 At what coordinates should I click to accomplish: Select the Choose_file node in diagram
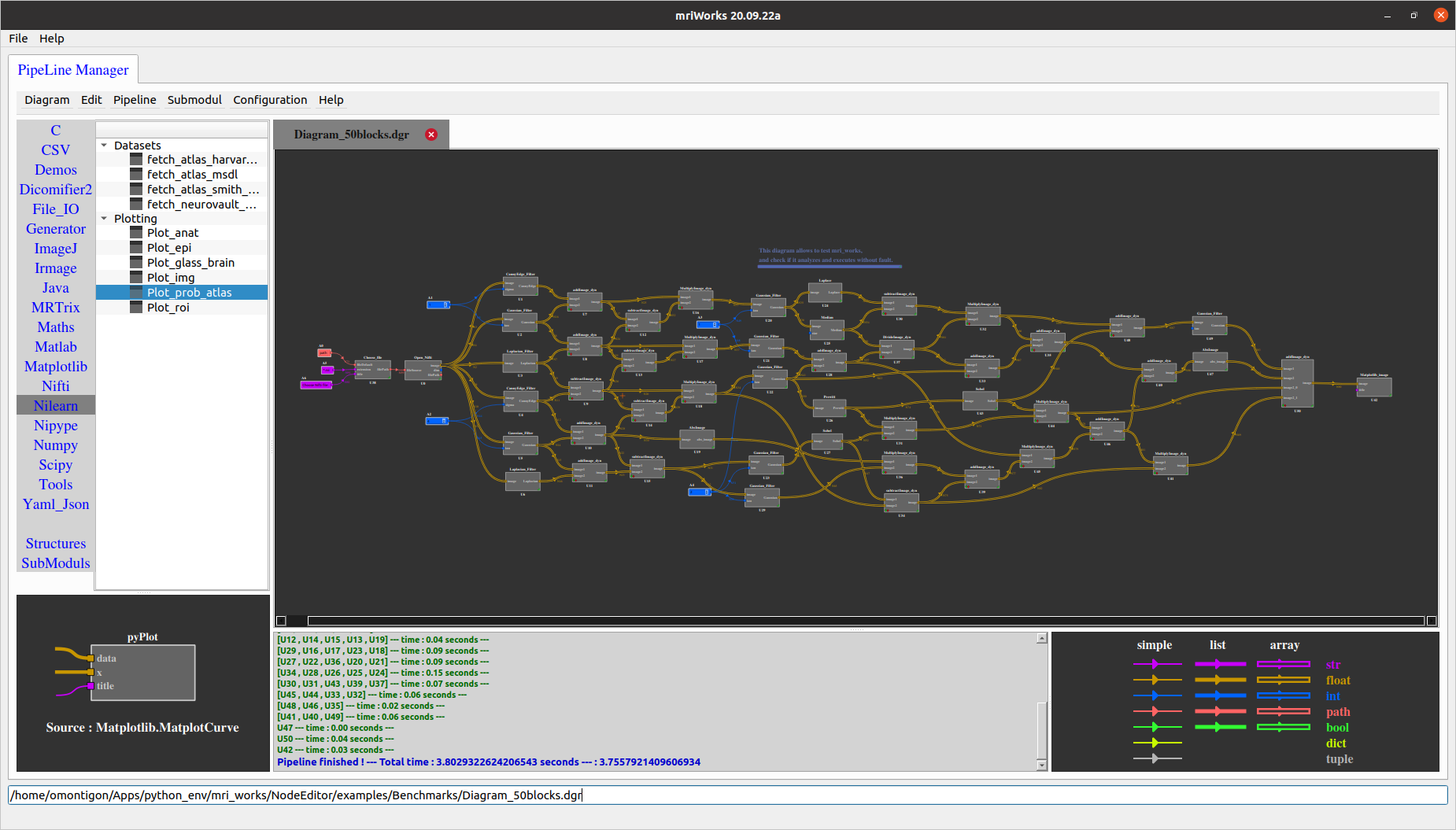(373, 369)
